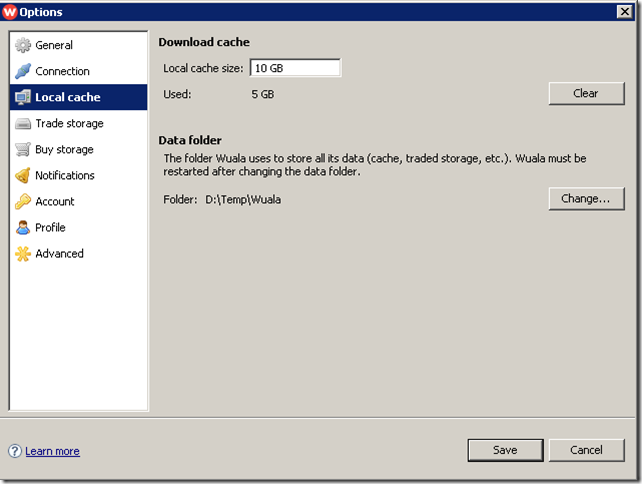Screen dimensions: 642x484
Task: Go to the Buy storage section
Action: pos(78,149)
